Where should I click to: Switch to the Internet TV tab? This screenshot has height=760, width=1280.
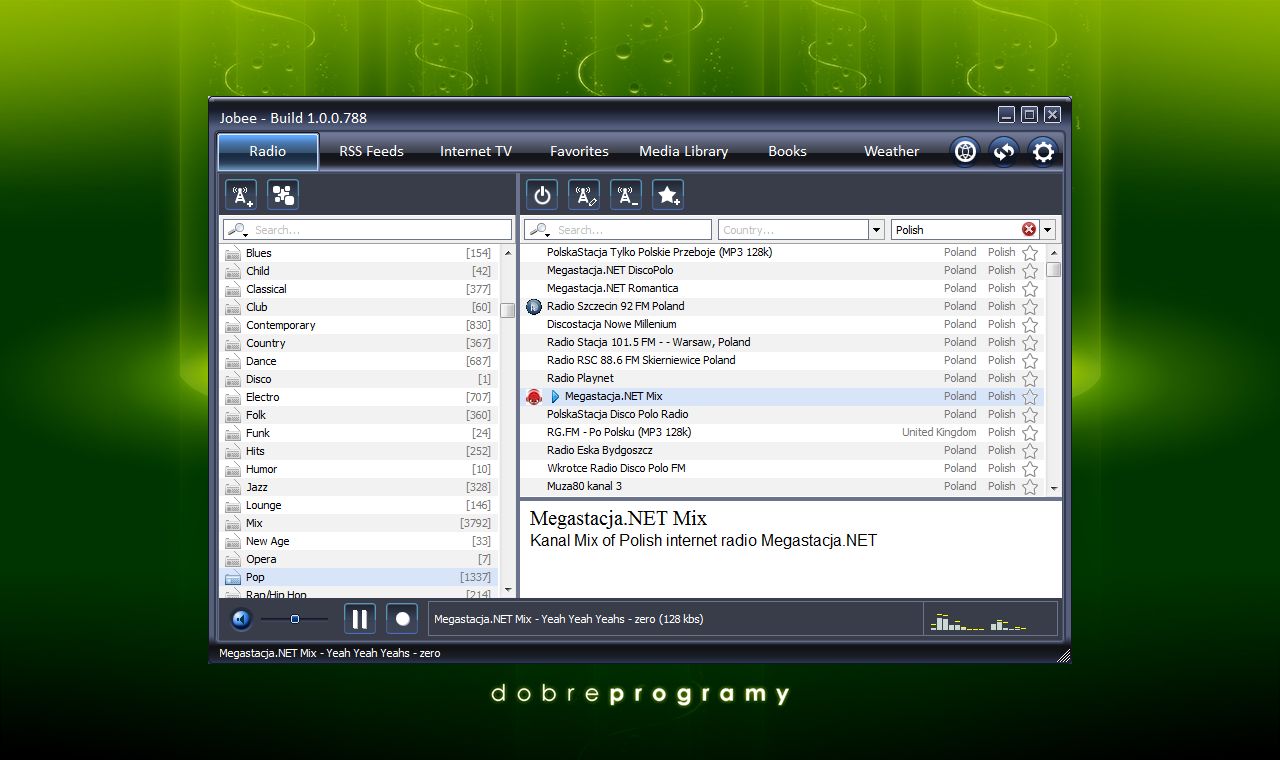475,151
